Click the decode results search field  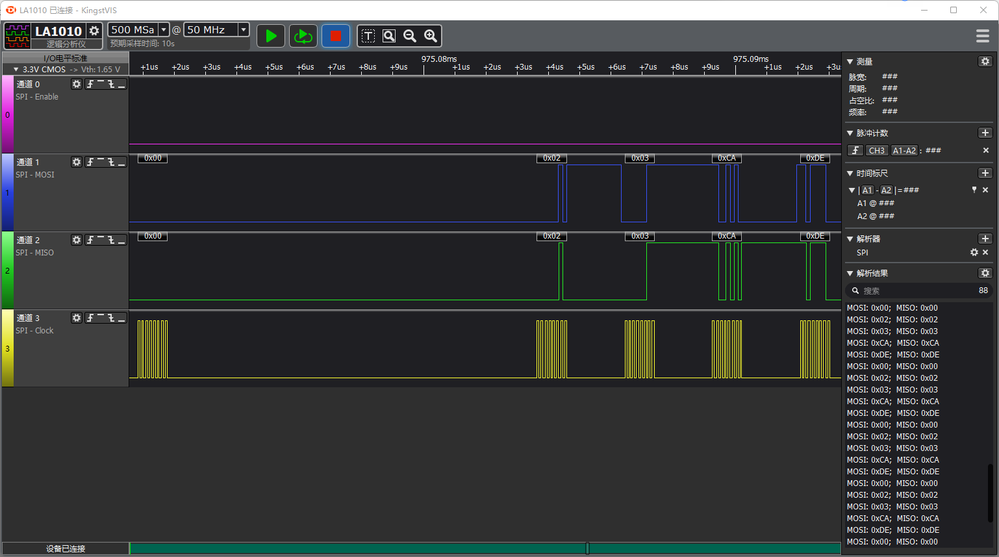coord(919,291)
